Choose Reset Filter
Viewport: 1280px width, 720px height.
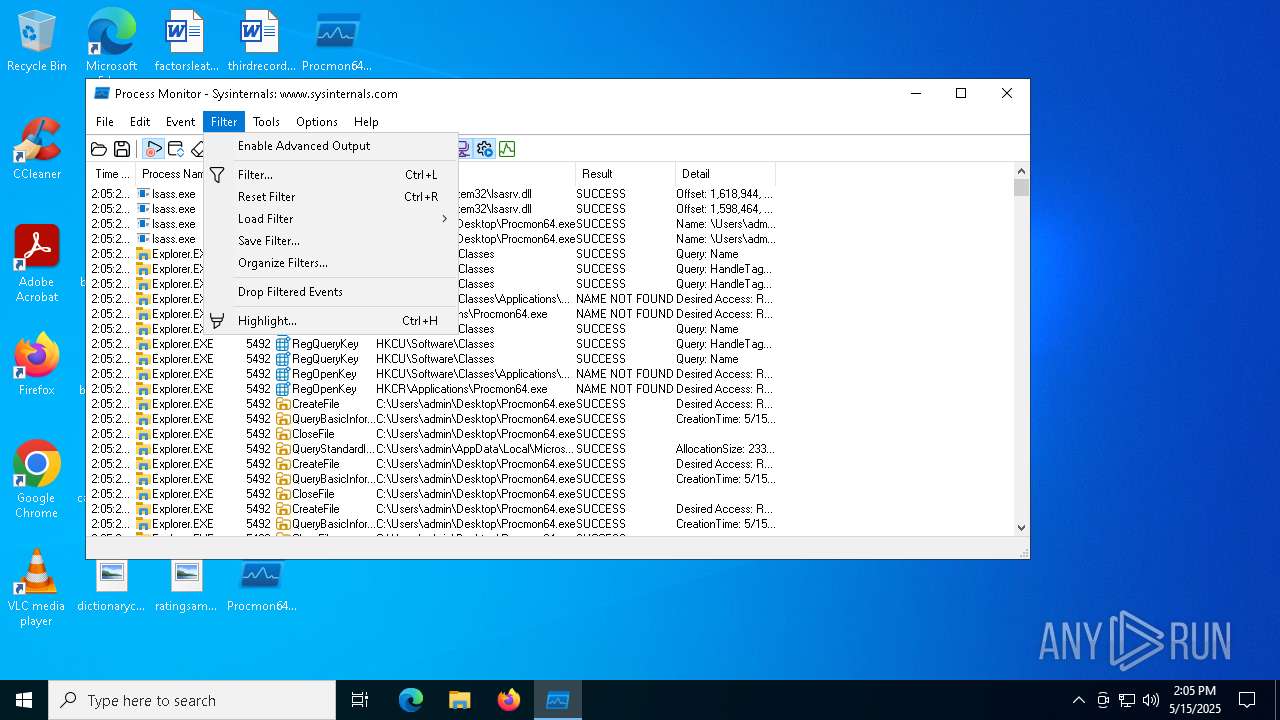(x=331, y=197)
